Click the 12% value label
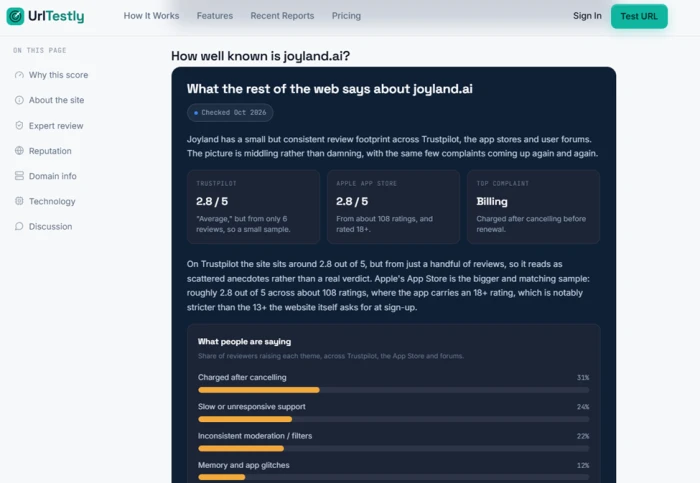700x483 pixels. [583, 465]
